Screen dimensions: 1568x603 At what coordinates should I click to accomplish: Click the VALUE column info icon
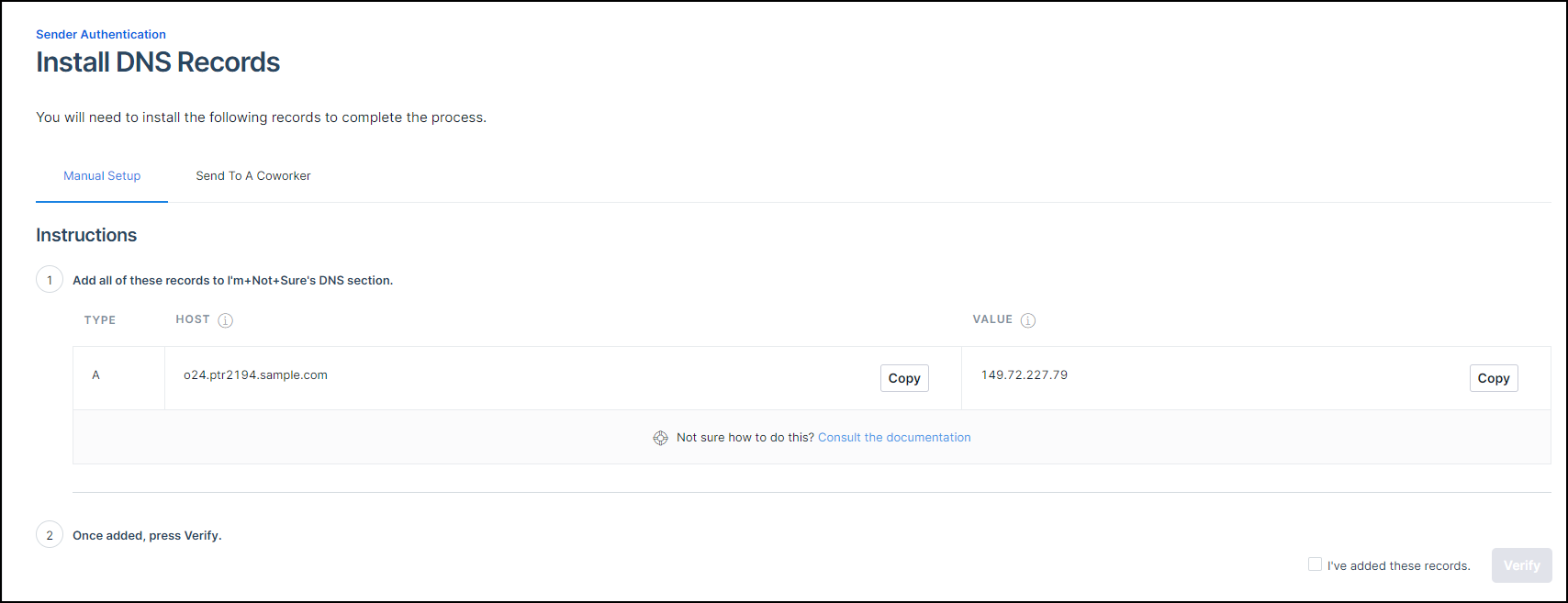[x=1028, y=320]
